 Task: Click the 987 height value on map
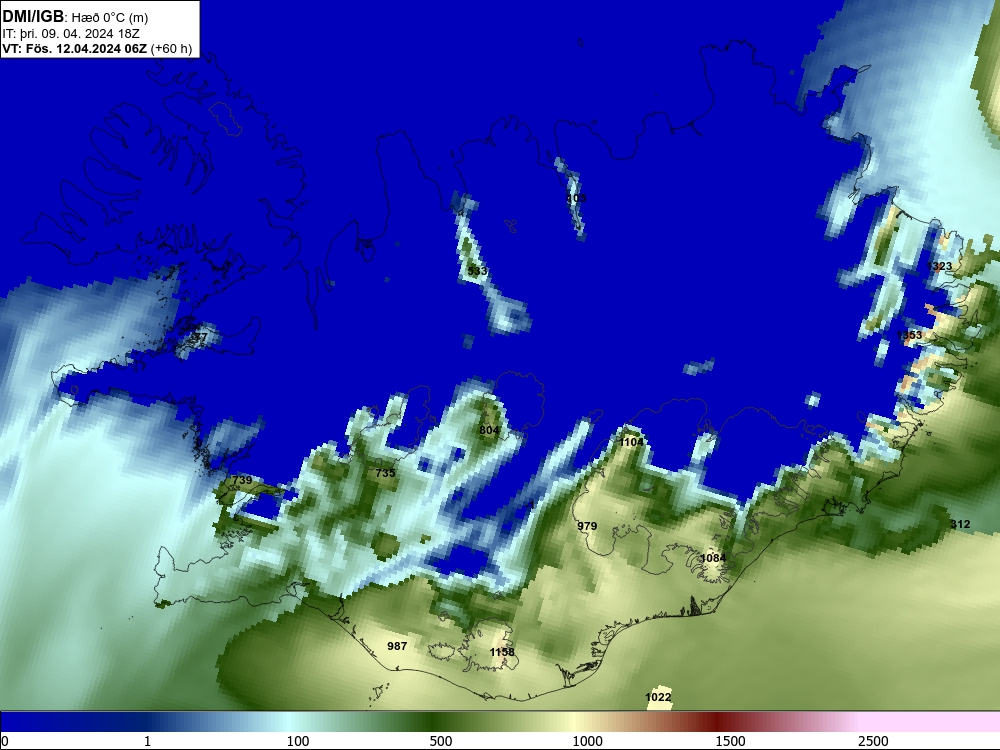397,646
